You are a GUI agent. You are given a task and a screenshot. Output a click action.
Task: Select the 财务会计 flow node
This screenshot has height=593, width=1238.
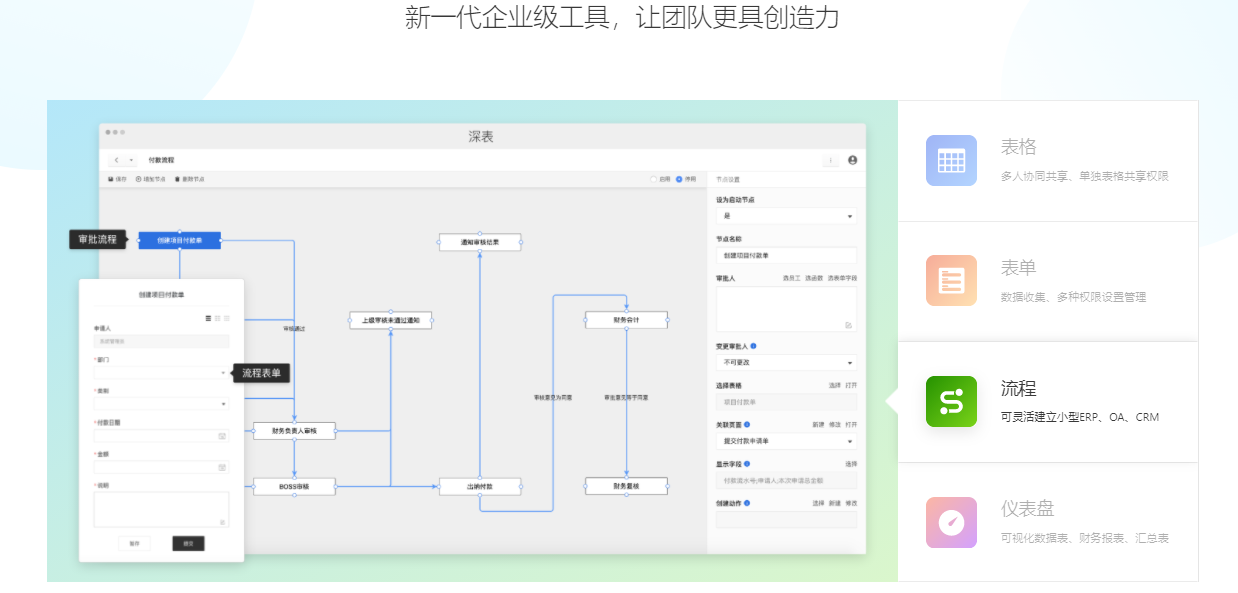click(626, 320)
